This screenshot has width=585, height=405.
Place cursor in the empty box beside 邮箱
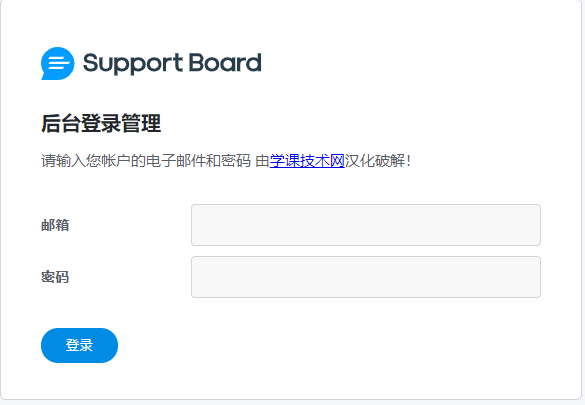click(366, 225)
